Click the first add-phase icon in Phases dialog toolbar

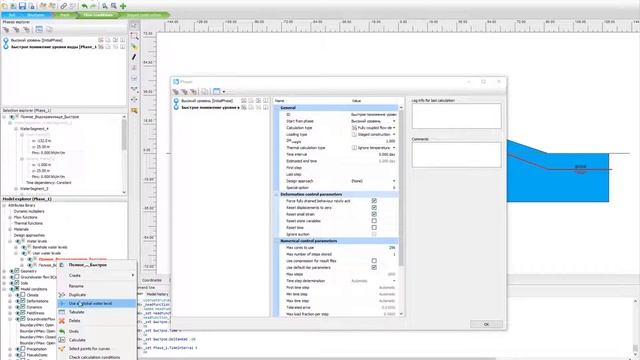(176, 91)
